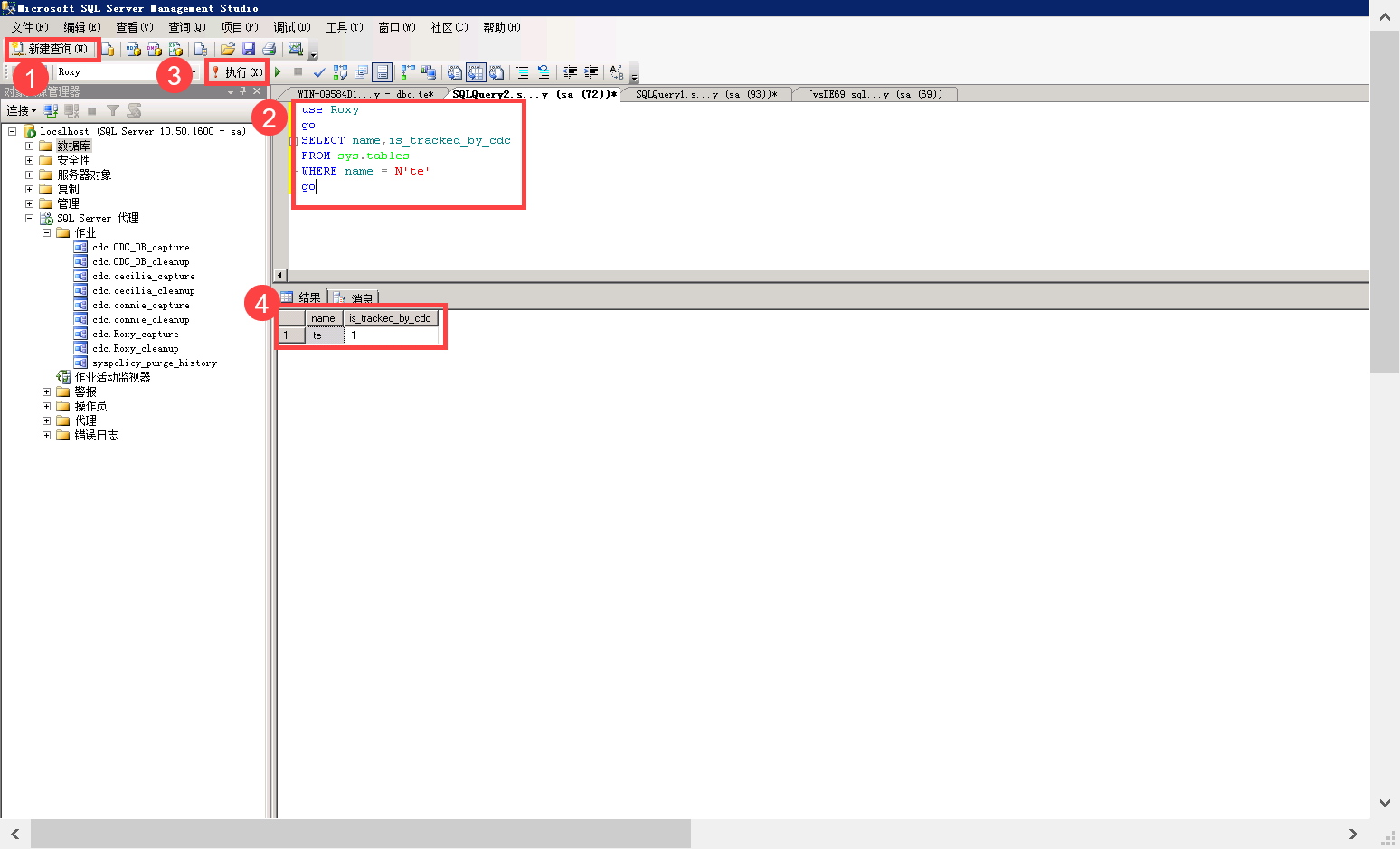
Task: Select the cdc.Roxy_capture job
Action: [136, 334]
